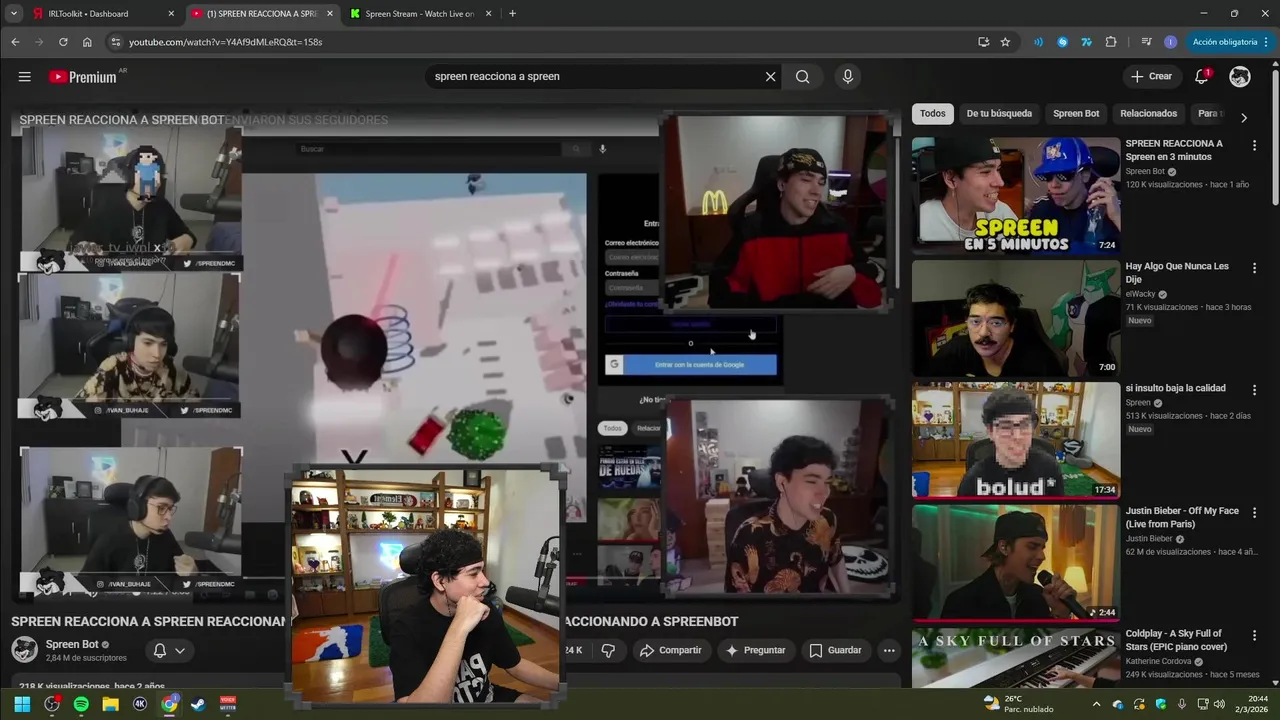Open the Shazam extension icon
The width and height of the screenshot is (1280, 720).
(x=1062, y=42)
